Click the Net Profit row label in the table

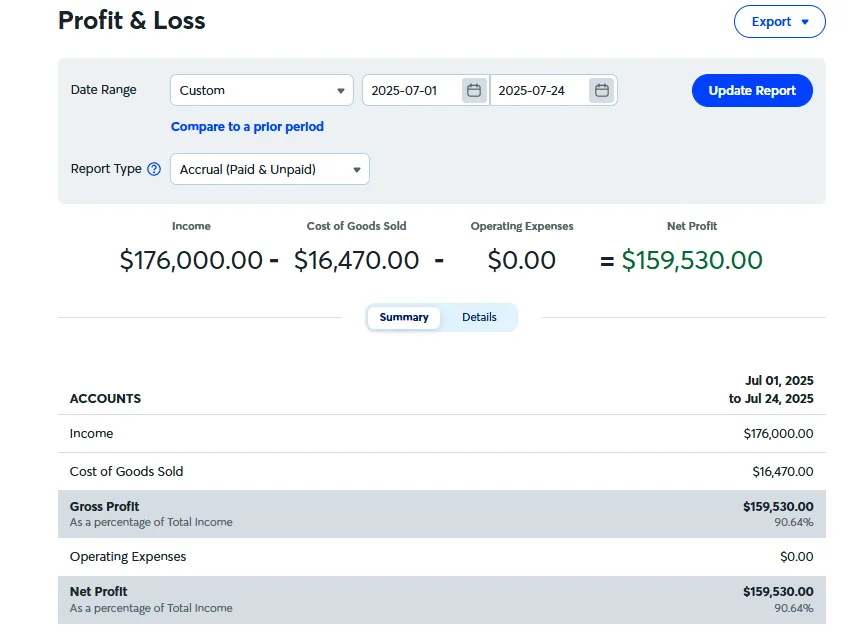99,592
